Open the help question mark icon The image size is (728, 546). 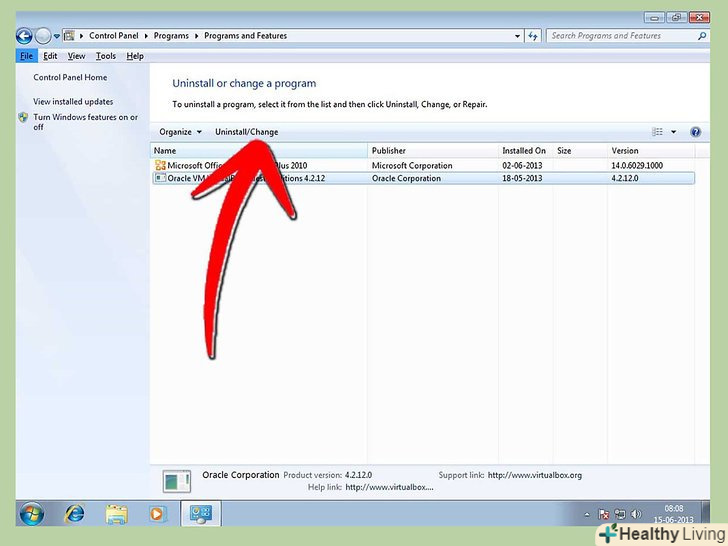[694, 132]
